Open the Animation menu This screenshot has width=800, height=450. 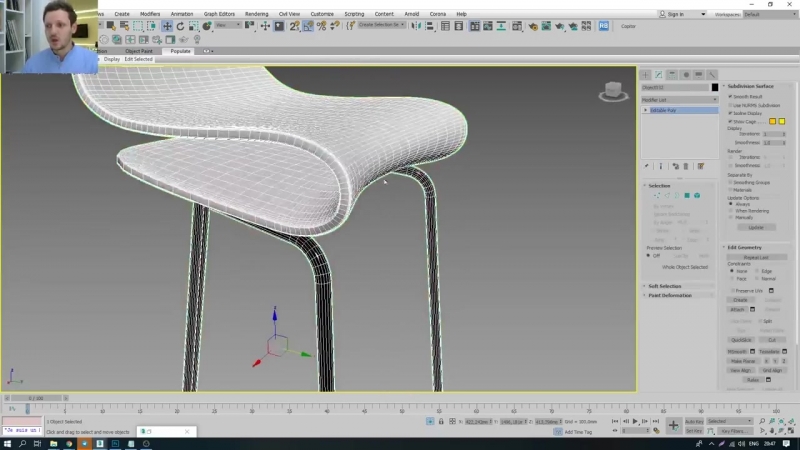coord(182,14)
